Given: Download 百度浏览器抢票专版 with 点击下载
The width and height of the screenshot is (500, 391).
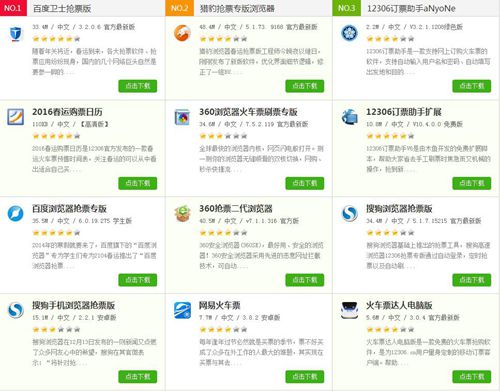Looking at the screenshot, I should click(138, 280).
